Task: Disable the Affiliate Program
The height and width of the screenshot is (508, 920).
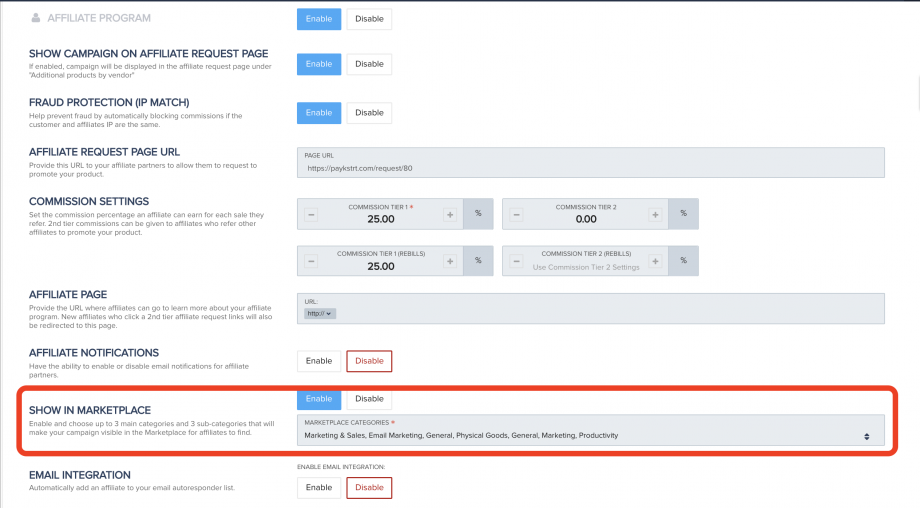Action: 369,19
